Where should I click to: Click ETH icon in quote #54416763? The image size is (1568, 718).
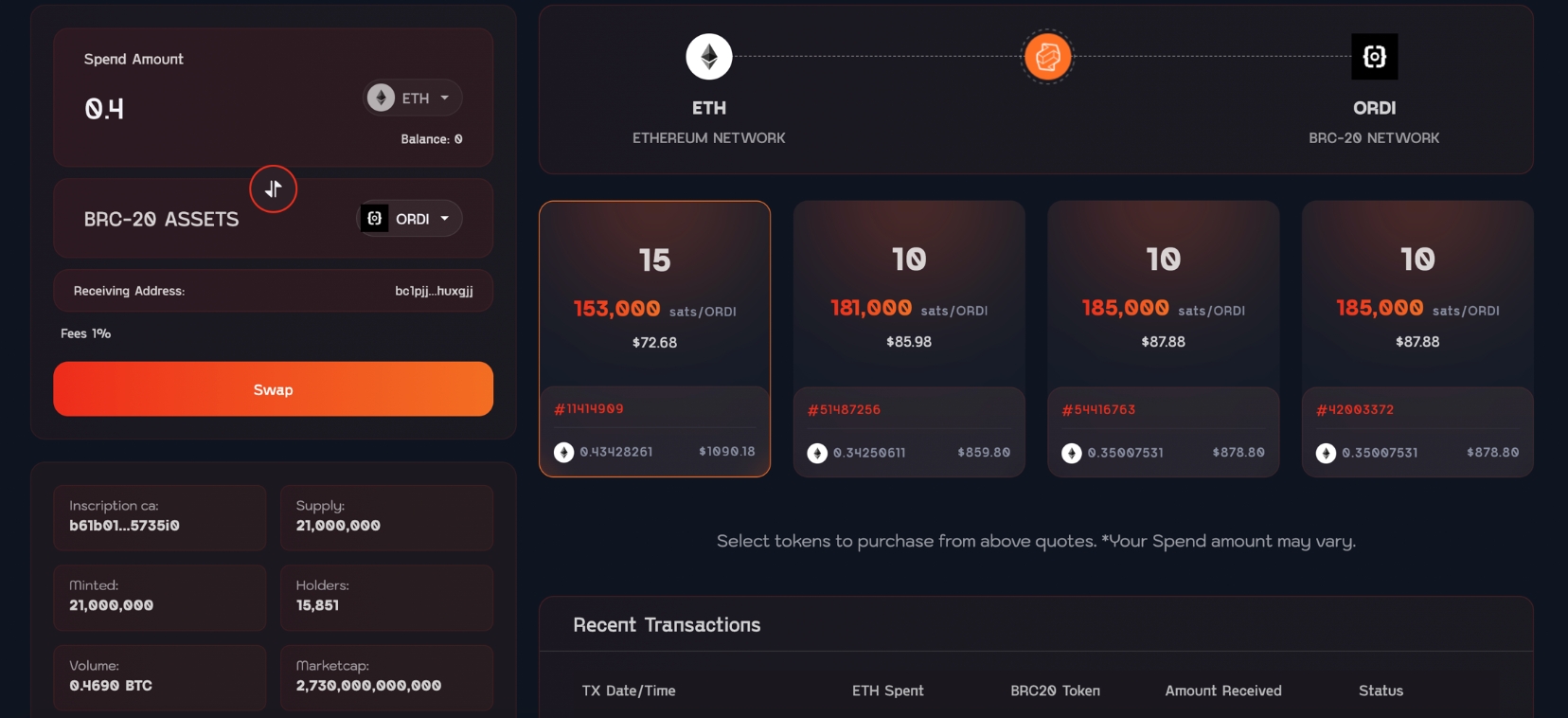click(x=1072, y=454)
